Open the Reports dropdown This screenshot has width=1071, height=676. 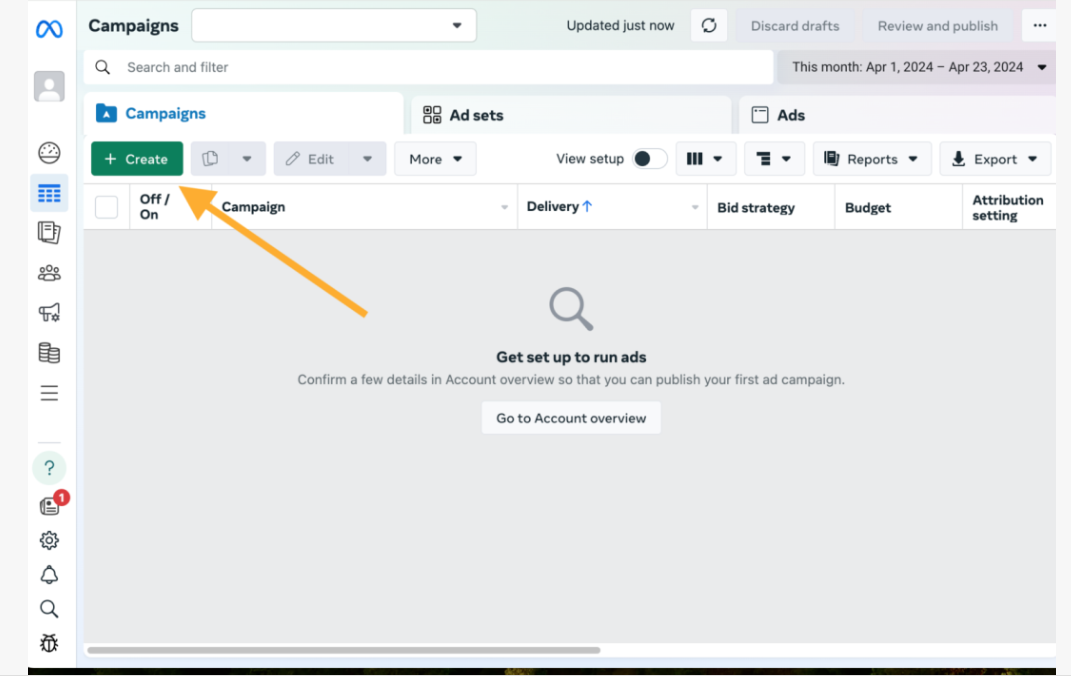pos(872,158)
